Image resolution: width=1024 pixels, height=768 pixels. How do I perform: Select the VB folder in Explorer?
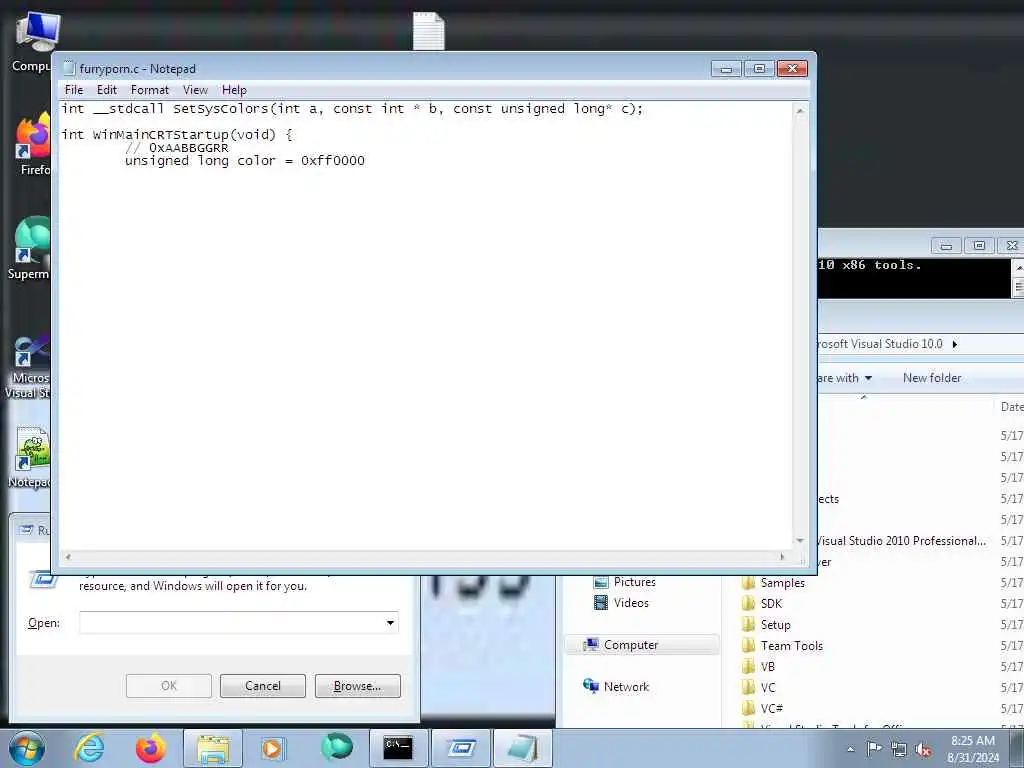[767, 666]
